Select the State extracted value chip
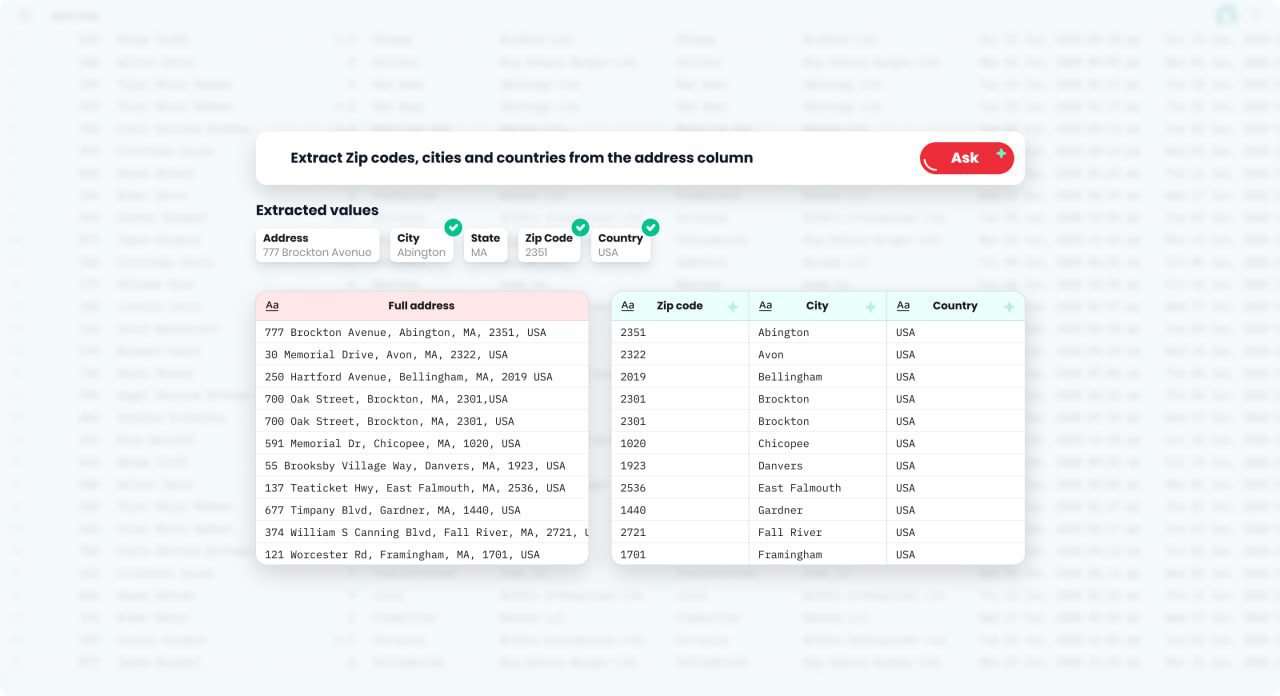The width and height of the screenshot is (1280, 696). tap(485, 245)
